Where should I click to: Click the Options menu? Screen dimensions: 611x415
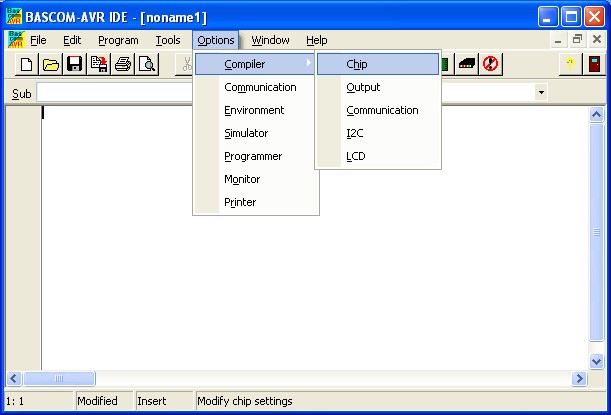215,40
